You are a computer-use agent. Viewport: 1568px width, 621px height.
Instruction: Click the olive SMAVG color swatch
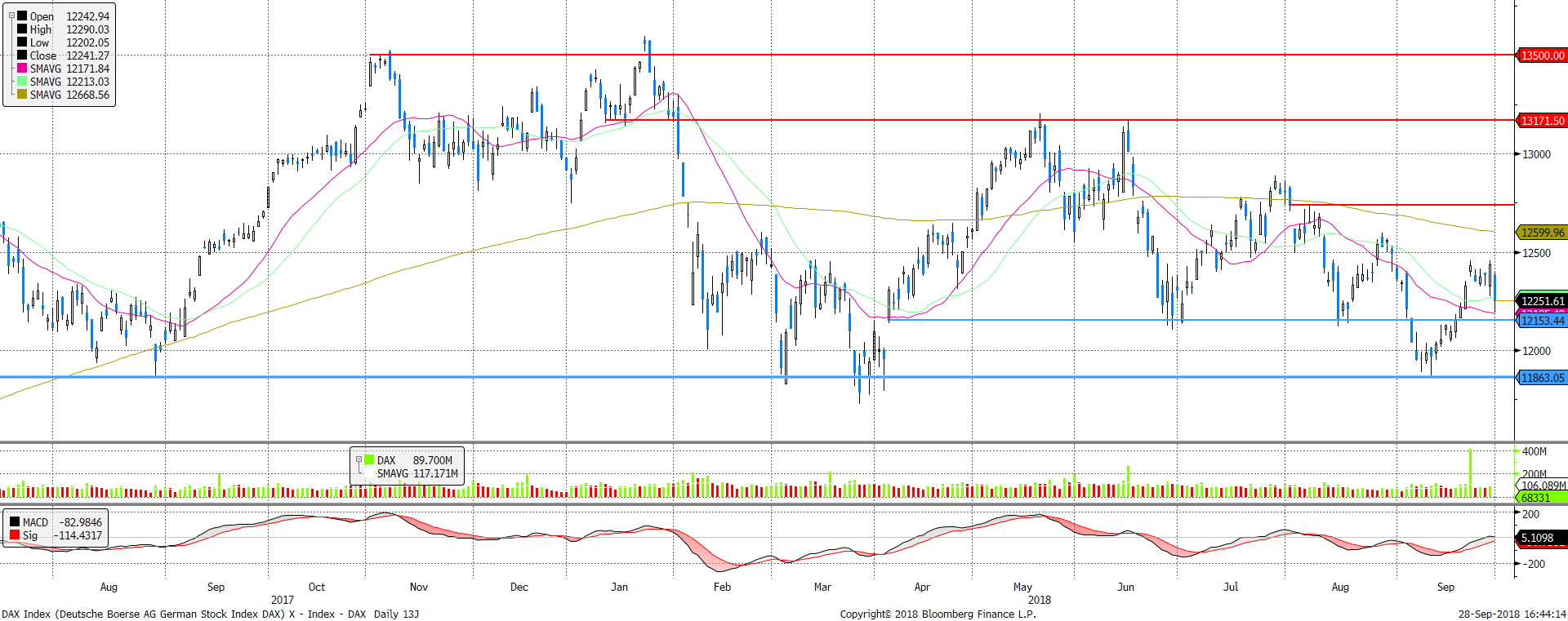click(22, 94)
